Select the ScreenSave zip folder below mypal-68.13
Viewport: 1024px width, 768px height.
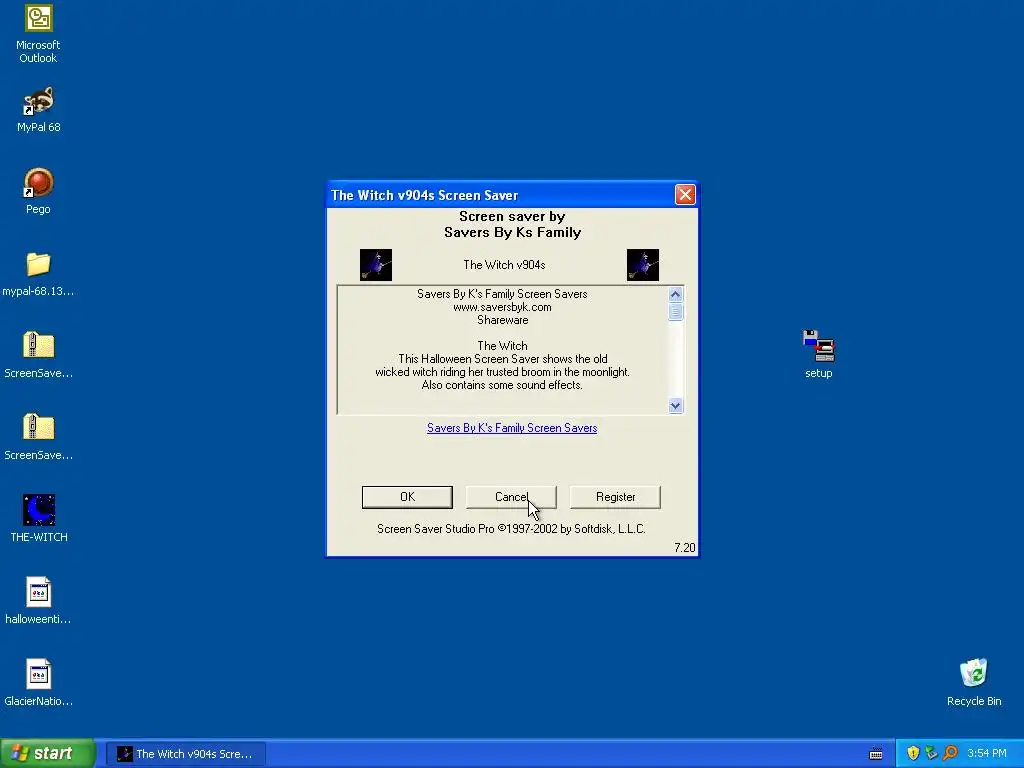click(x=38, y=356)
